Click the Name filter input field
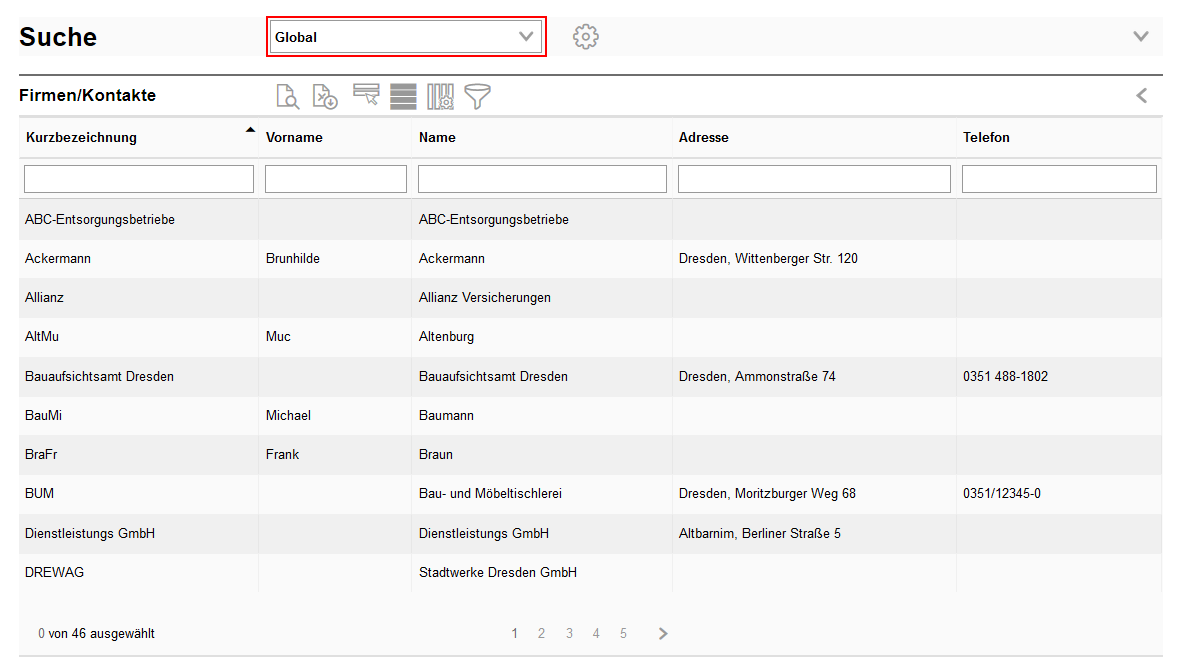 tap(542, 179)
